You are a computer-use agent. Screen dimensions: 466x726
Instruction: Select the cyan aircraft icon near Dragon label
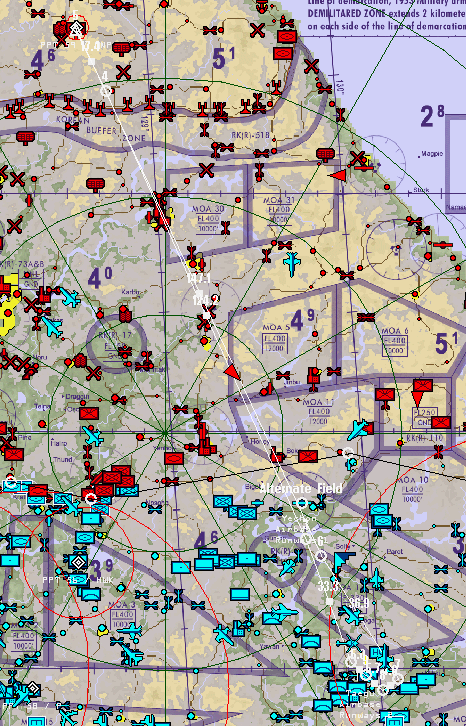(x=92, y=437)
